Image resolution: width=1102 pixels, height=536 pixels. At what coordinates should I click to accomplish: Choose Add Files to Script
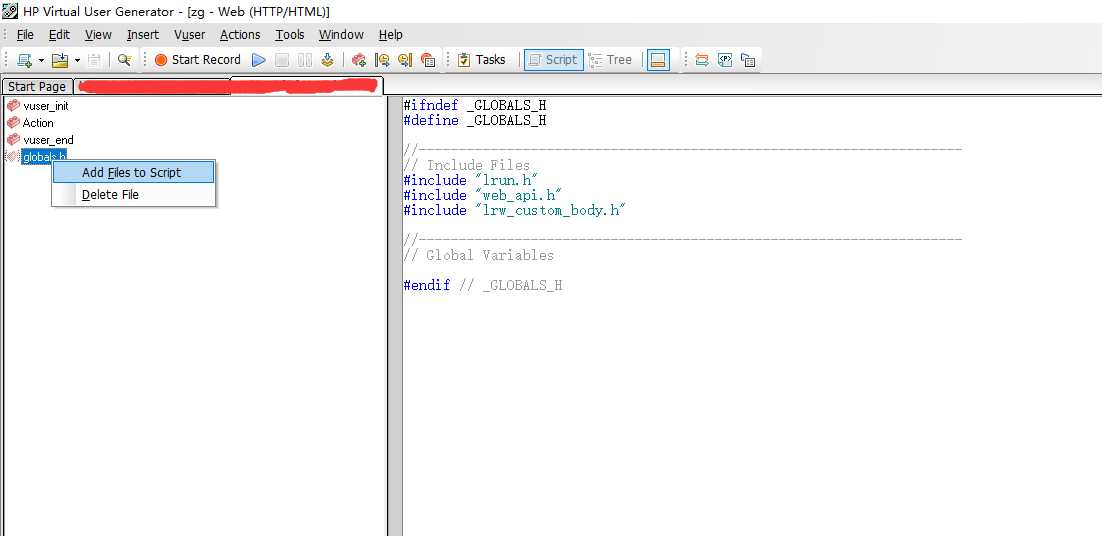134,172
